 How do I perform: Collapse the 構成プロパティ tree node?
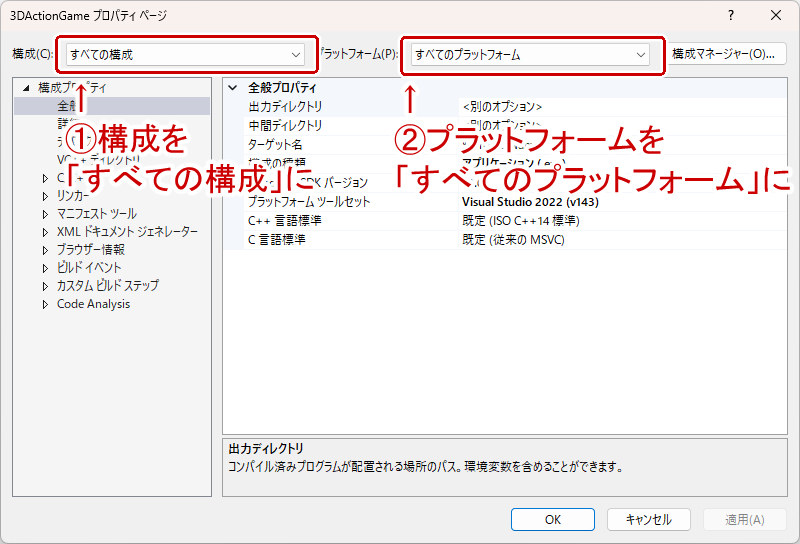tap(26, 88)
